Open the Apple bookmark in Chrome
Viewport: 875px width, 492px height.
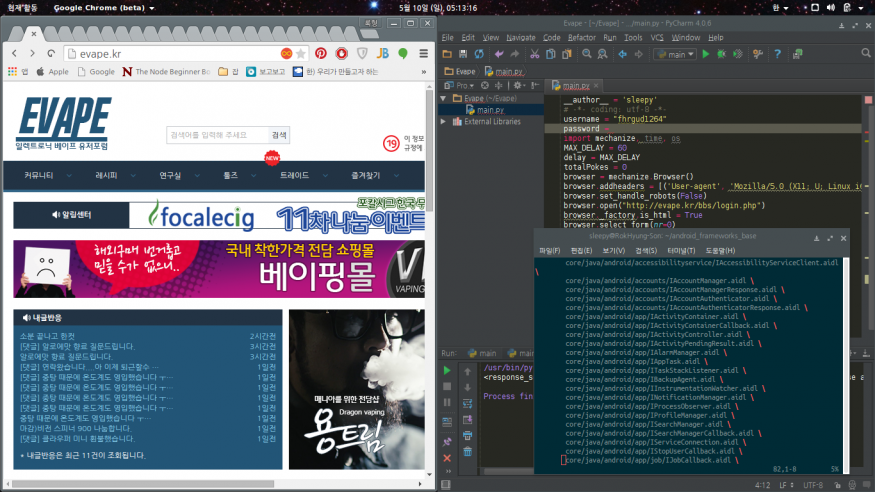tap(52, 71)
